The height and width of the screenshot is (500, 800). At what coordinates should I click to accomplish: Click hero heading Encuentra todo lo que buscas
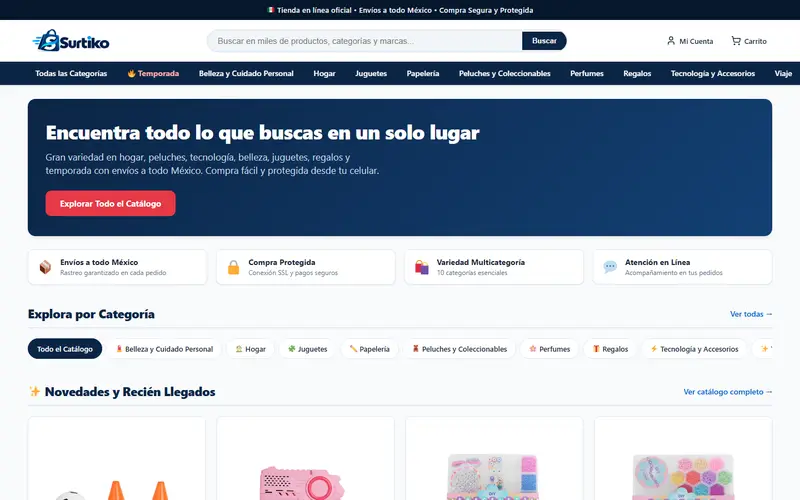(262, 133)
